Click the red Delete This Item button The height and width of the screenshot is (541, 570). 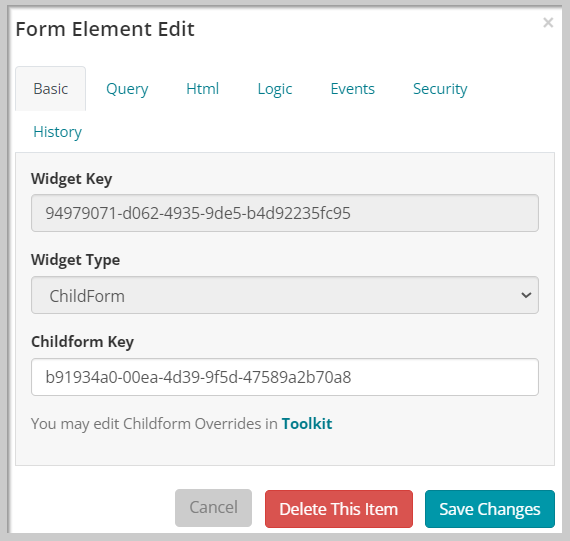pyautogui.click(x=339, y=509)
